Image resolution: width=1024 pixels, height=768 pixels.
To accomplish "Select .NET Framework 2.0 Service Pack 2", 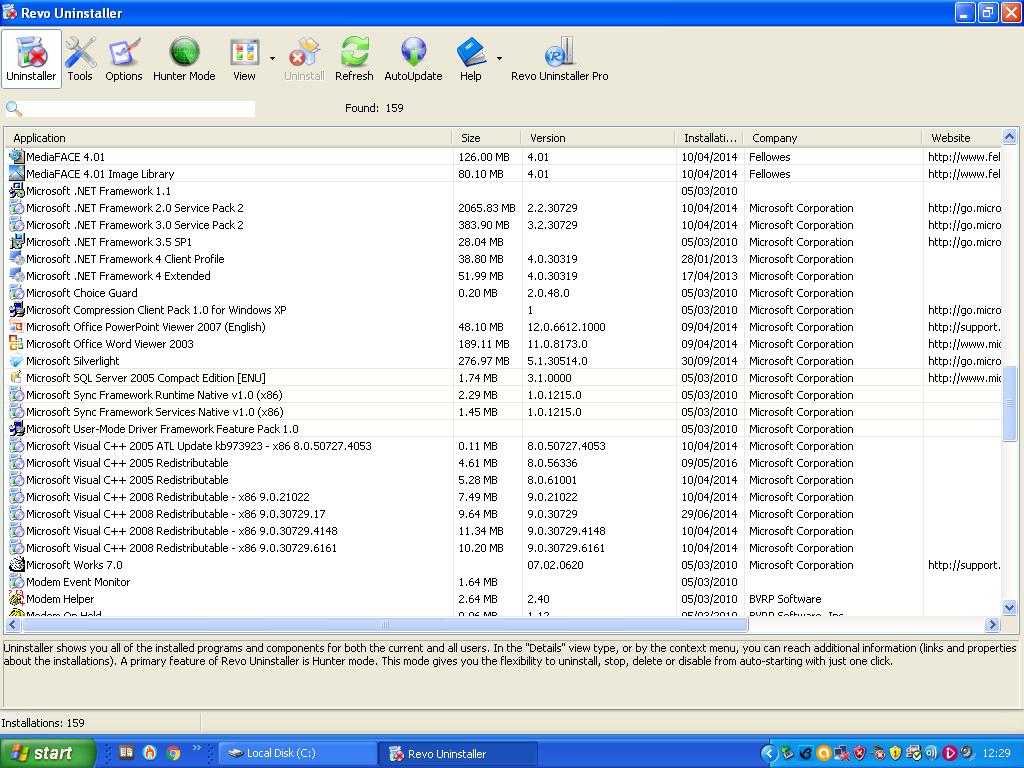I will [x=135, y=208].
